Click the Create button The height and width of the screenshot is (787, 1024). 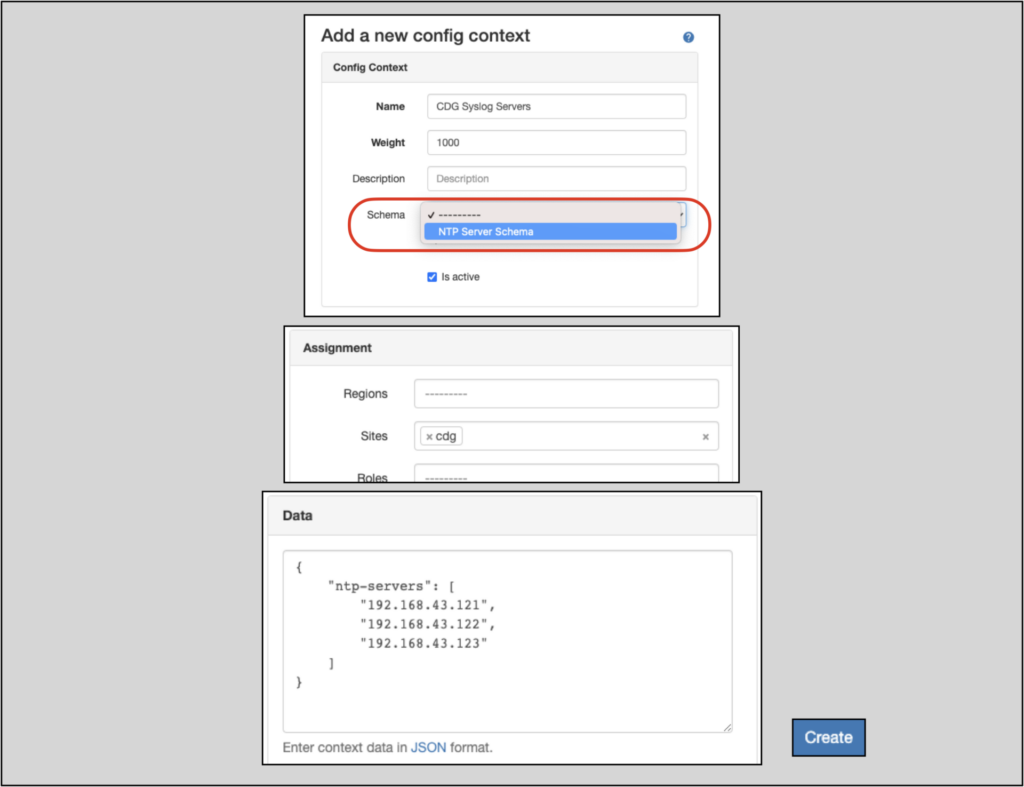click(828, 737)
